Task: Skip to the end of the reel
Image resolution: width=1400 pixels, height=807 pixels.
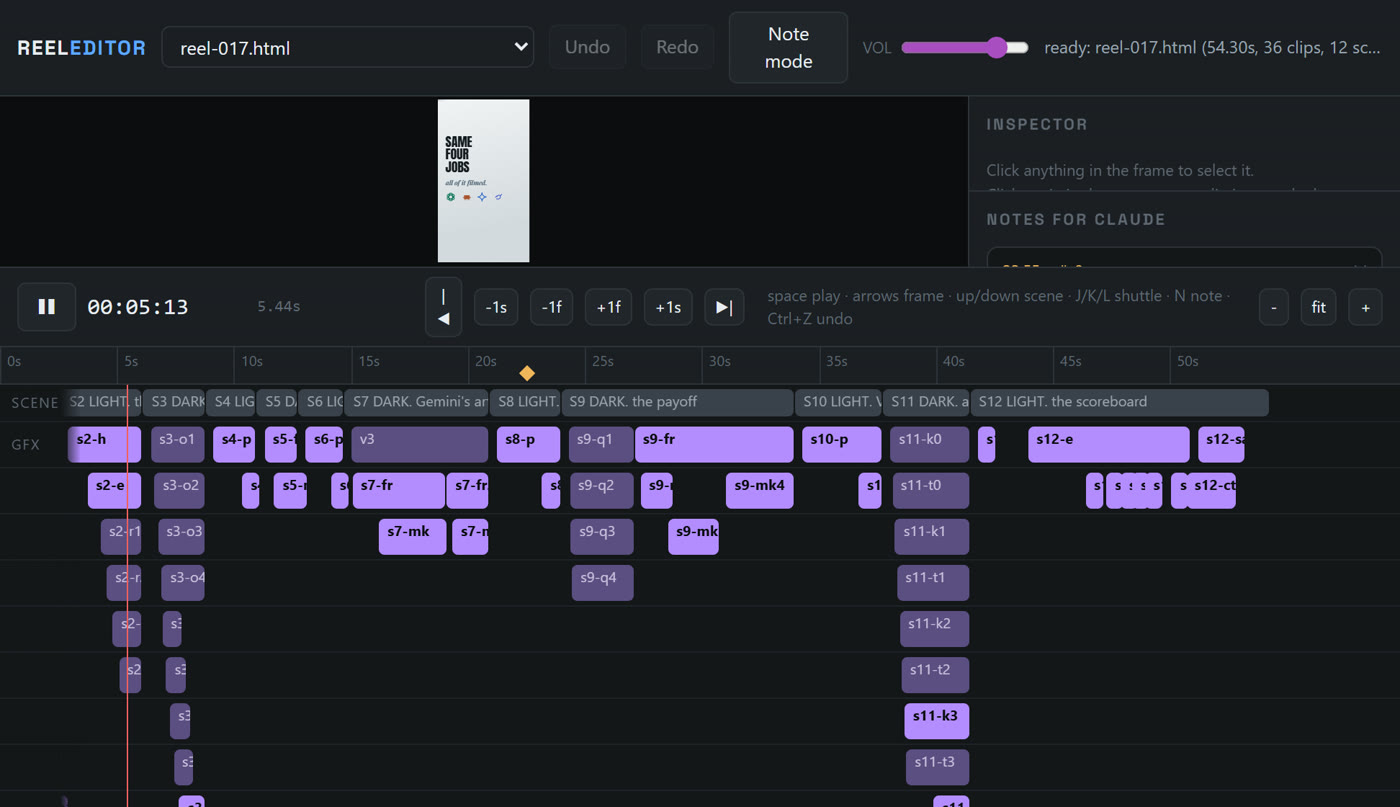Action: tap(724, 307)
